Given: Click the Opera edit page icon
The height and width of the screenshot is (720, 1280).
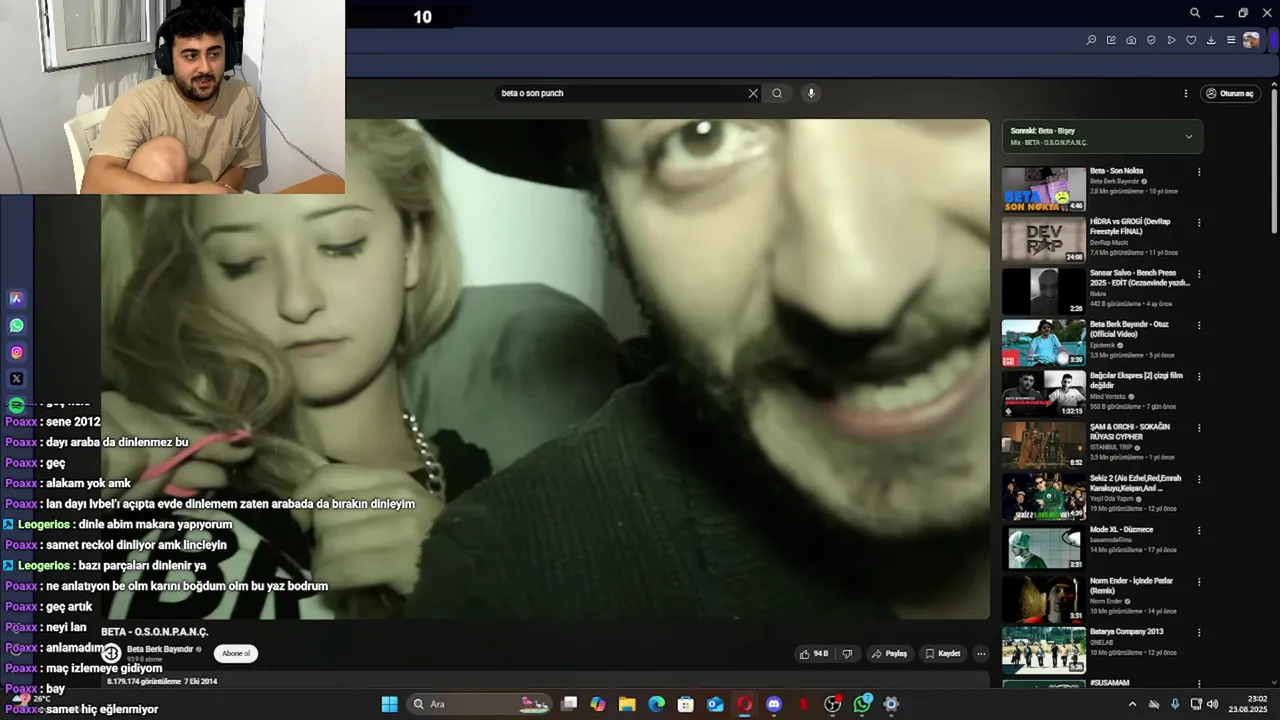Looking at the screenshot, I should tap(1111, 40).
